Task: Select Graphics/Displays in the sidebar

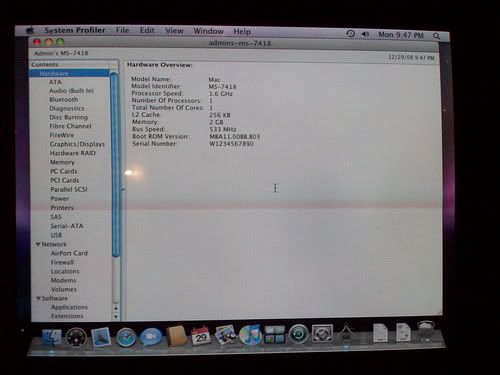Action: 77,144
